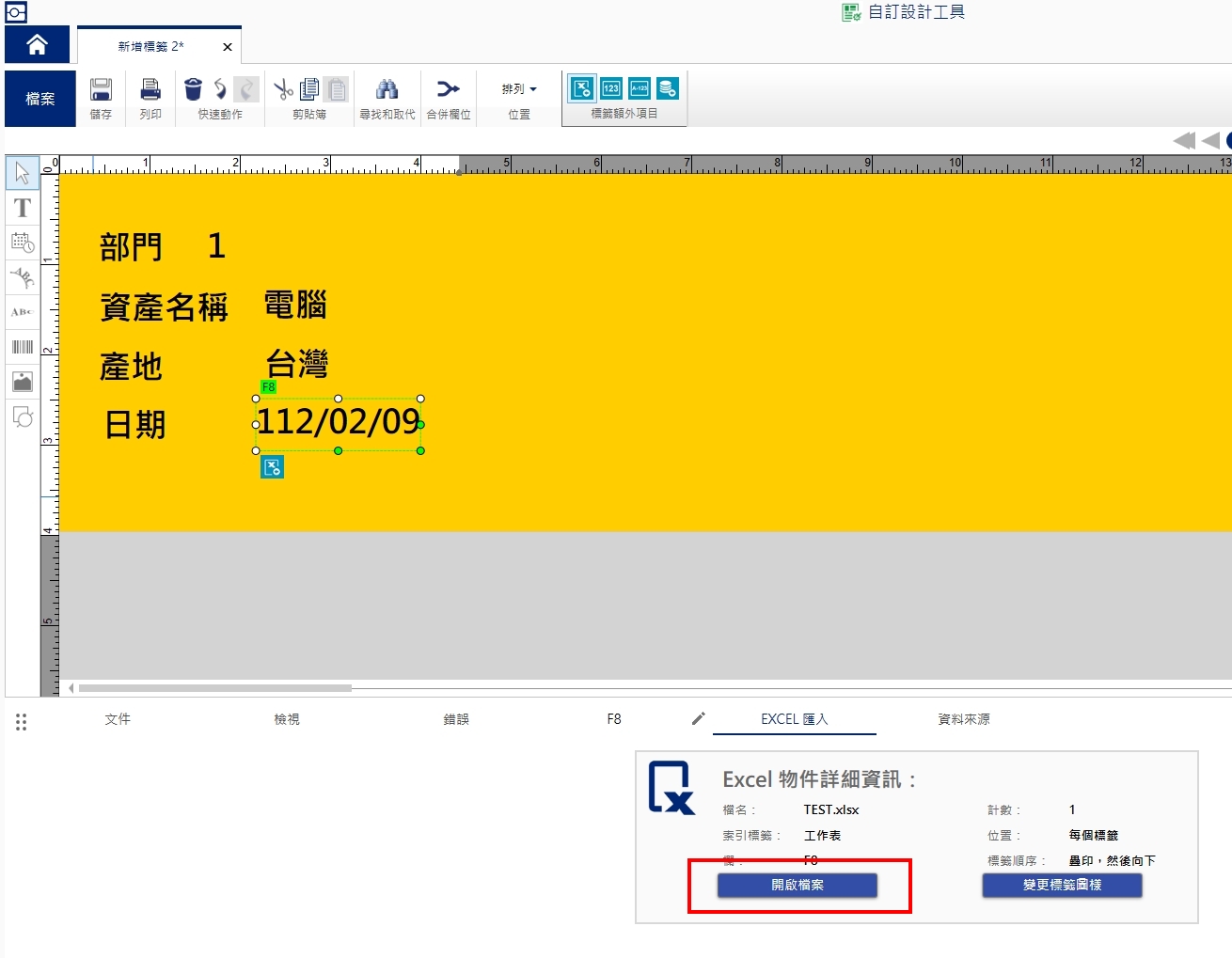Select the curved ABC text tool
1232x958 pixels.
coord(23,276)
